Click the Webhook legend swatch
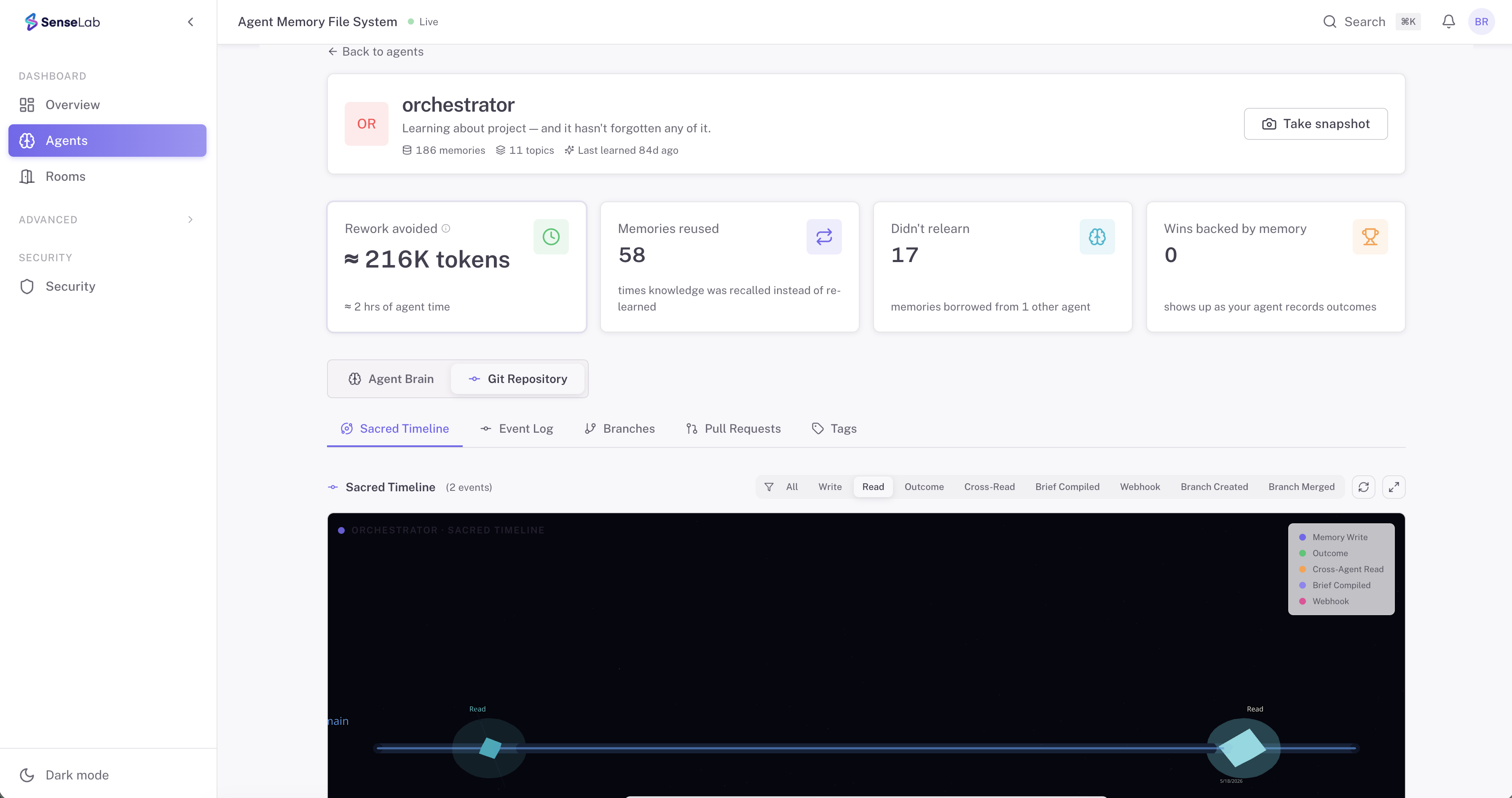Viewport: 1512px width, 798px height. click(1302, 601)
